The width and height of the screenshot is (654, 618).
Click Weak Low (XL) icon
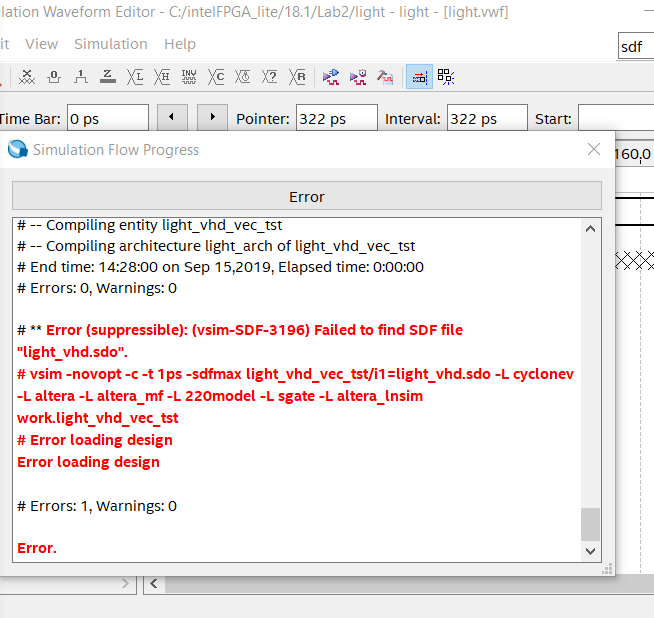pos(135,77)
